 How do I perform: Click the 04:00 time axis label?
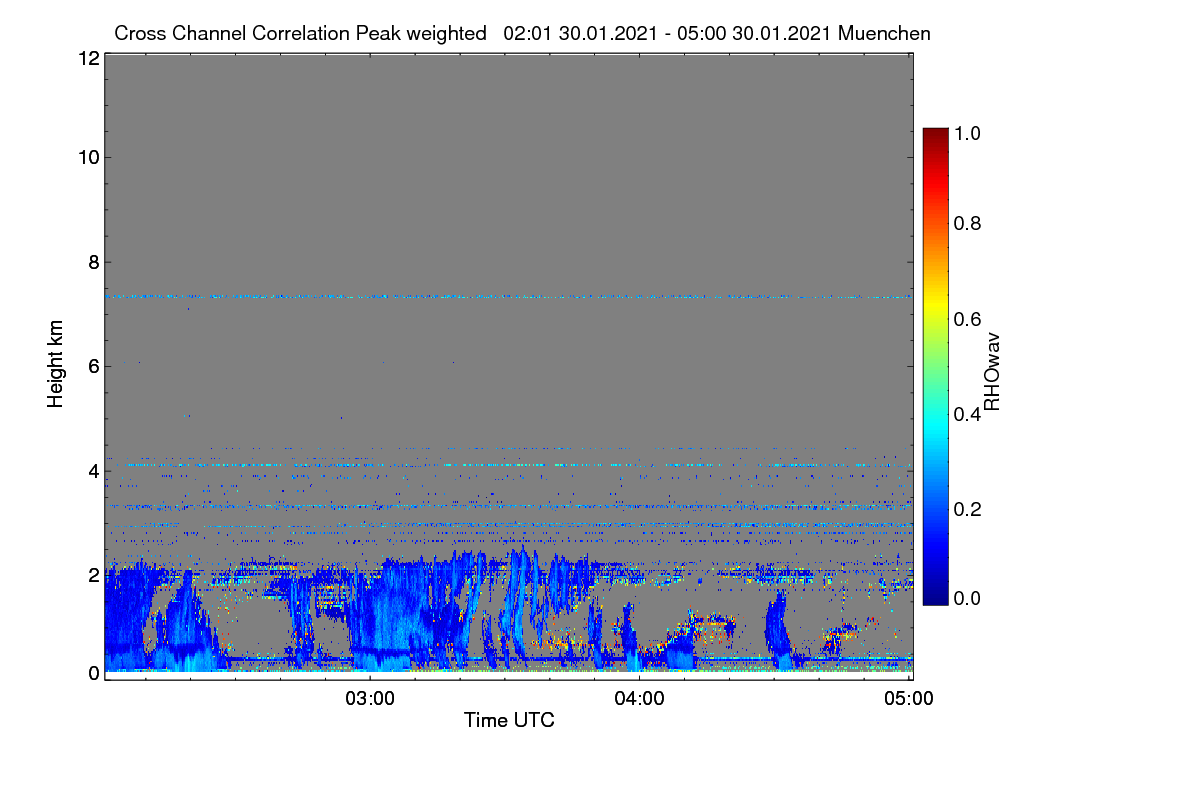click(x=640, y=699)
